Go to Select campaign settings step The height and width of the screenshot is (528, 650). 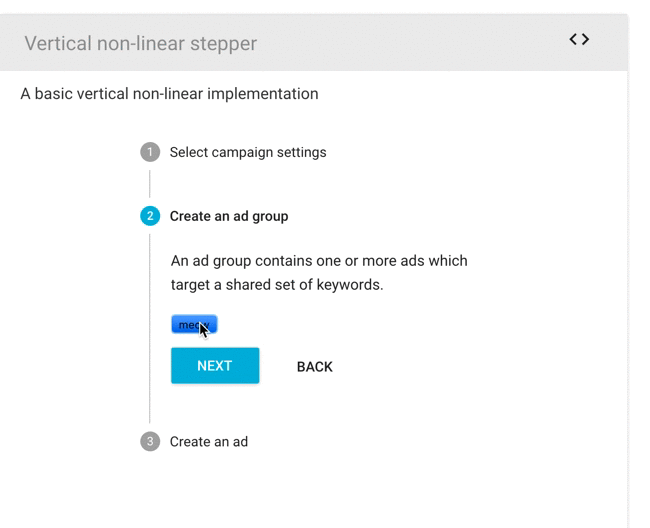248,152
